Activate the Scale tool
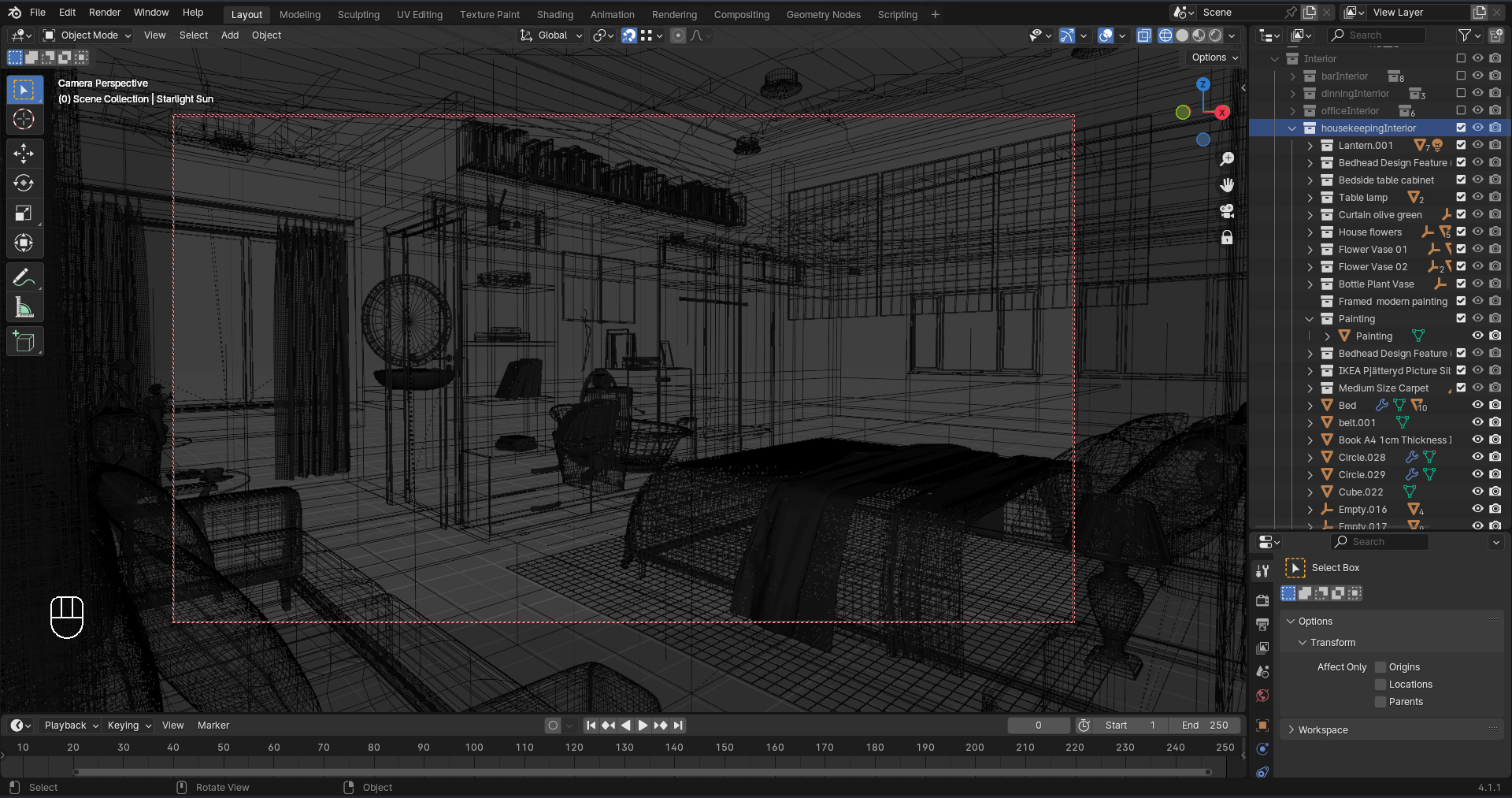The height and width of the screenshot is (798, 1512). click(24, 213)
